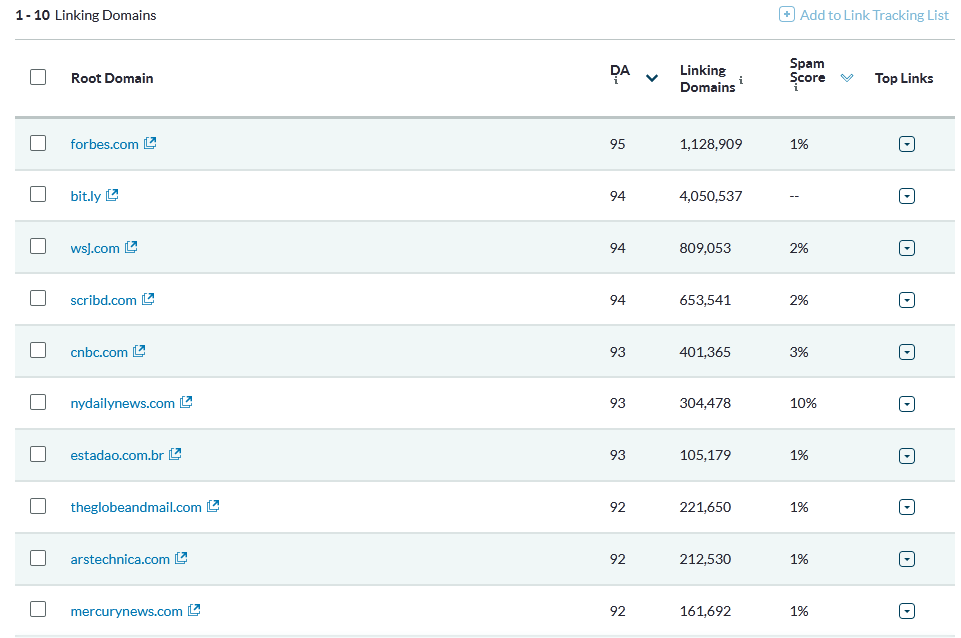Click DA column info icon
The image size is (961, 638).
616,81
